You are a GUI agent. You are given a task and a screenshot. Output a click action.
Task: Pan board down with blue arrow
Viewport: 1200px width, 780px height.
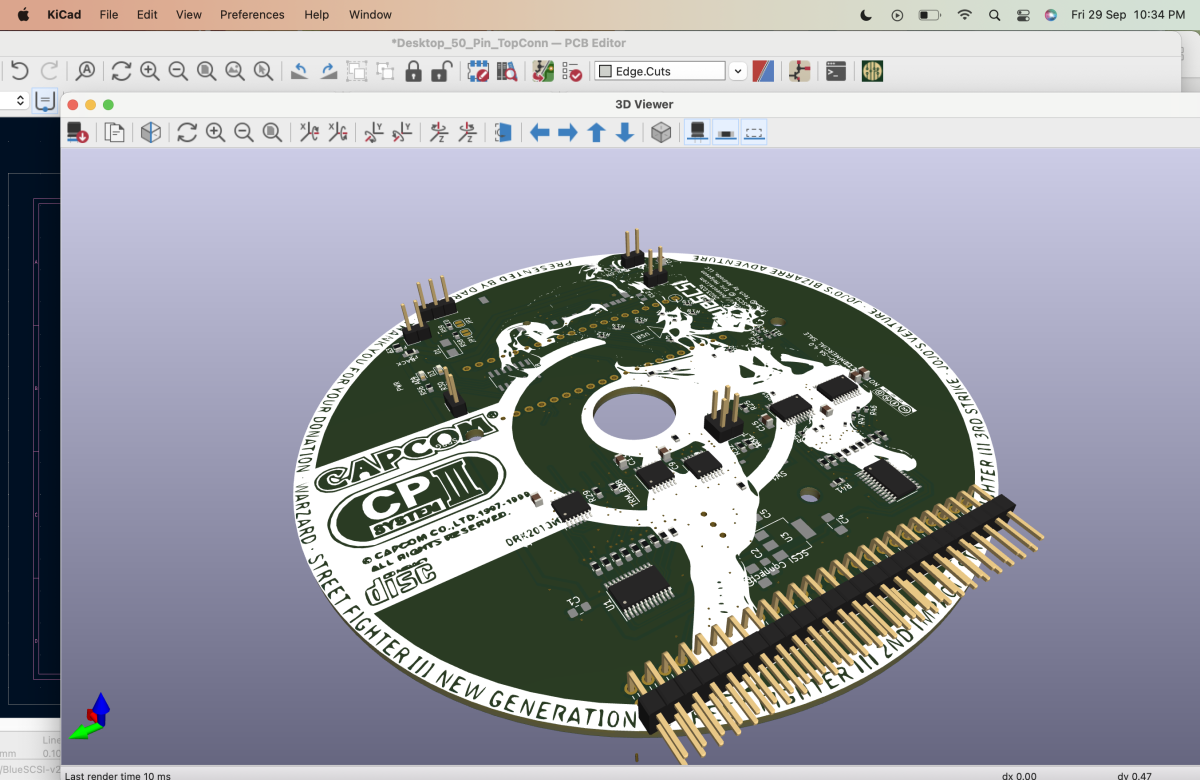click(x=625, y=132)
